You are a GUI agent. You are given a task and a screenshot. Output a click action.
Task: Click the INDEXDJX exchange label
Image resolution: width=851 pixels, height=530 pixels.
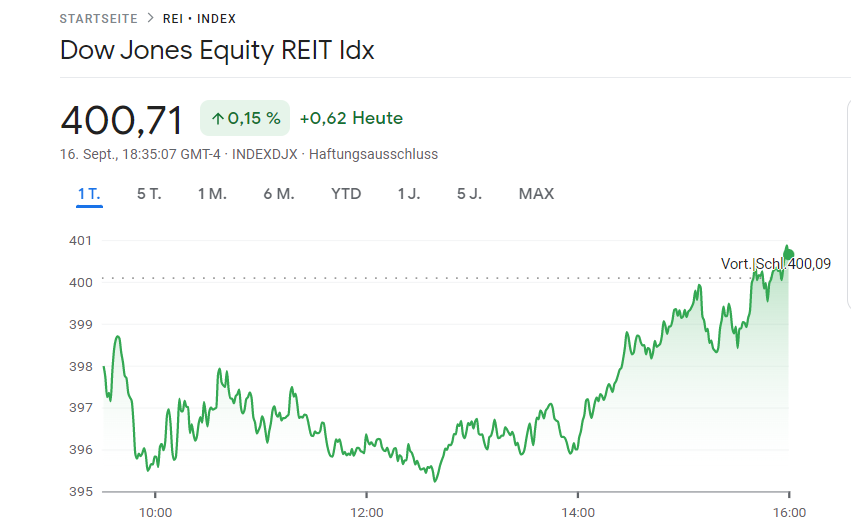coord(265,155)
